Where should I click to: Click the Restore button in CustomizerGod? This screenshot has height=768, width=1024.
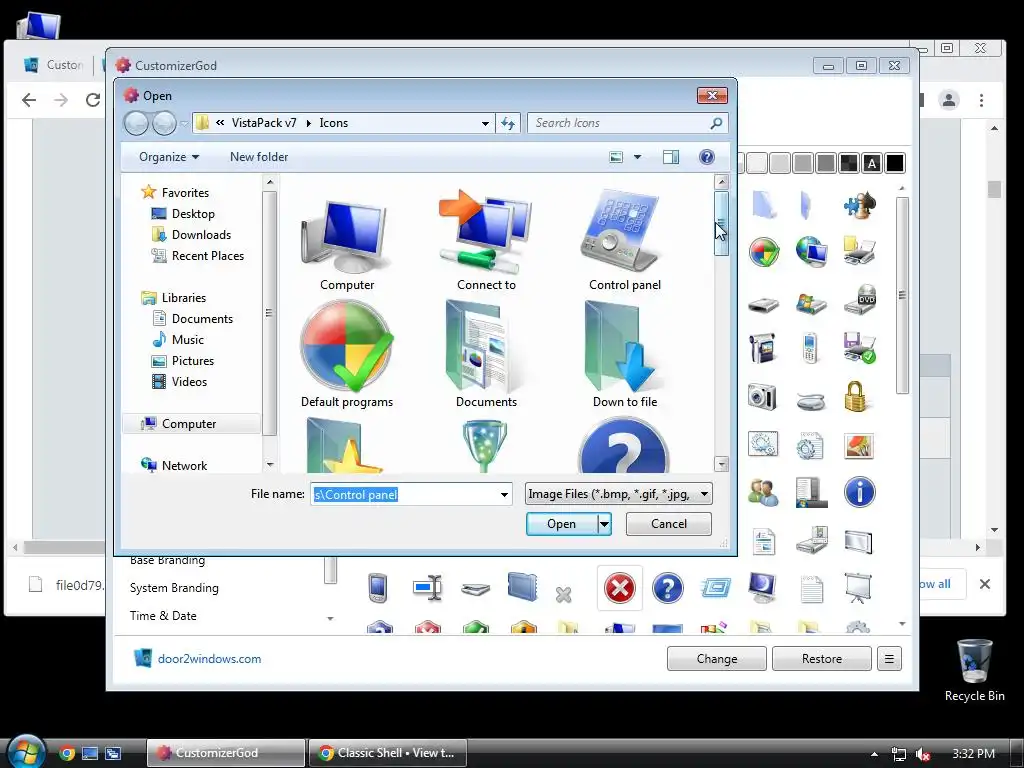822,659
